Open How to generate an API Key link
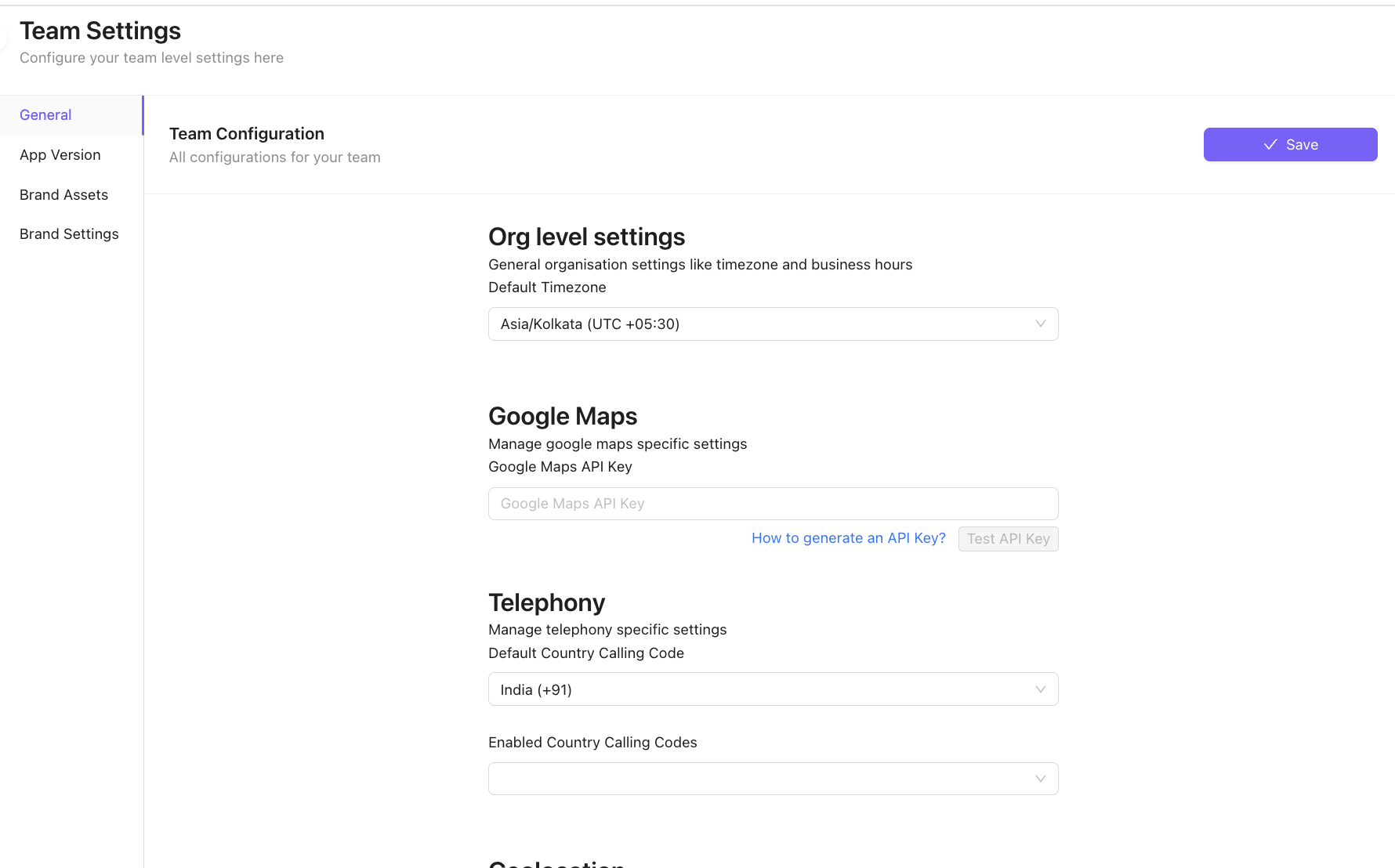 point(848,538)
